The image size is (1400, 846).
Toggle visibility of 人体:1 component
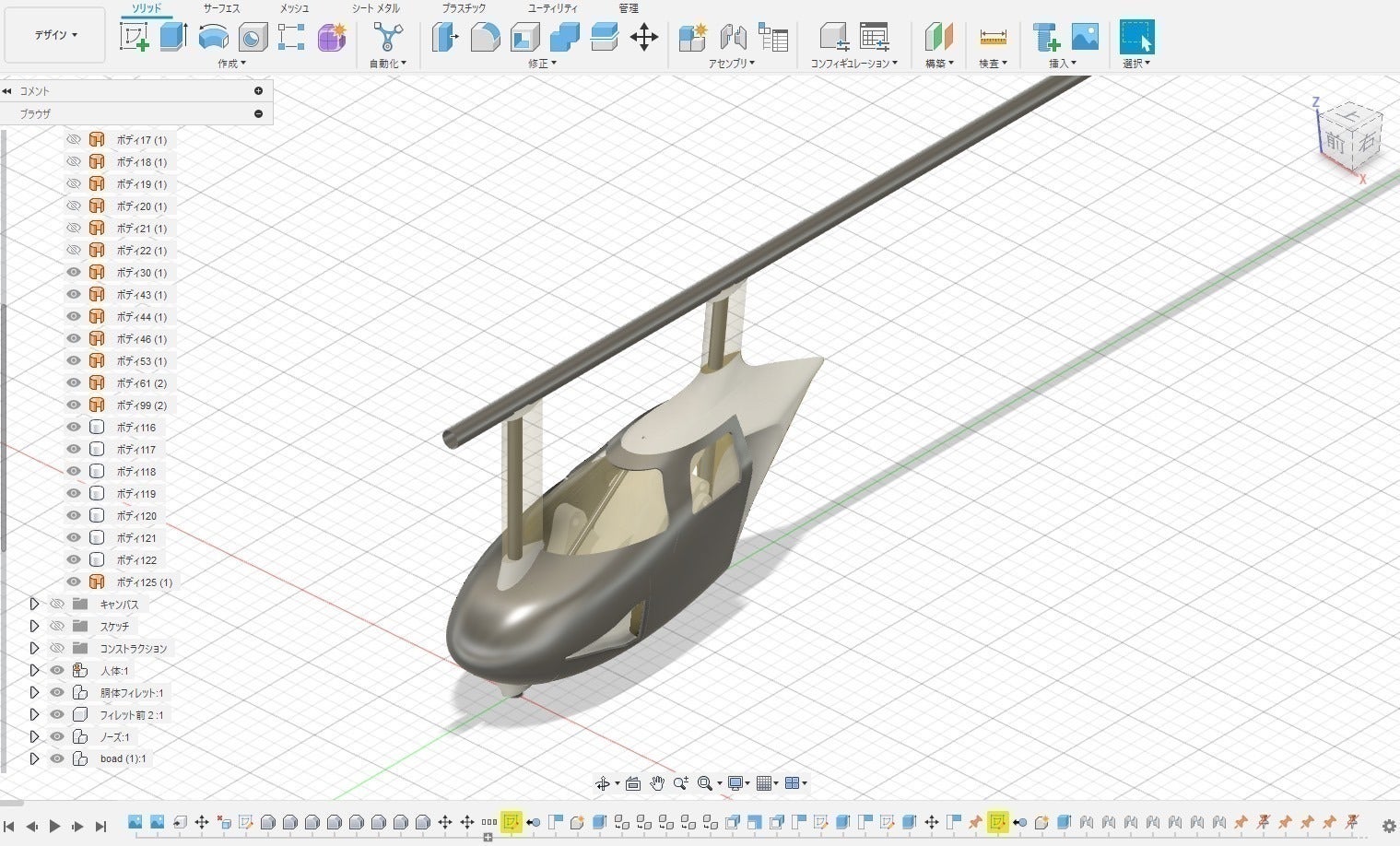[x=57, y=671]
